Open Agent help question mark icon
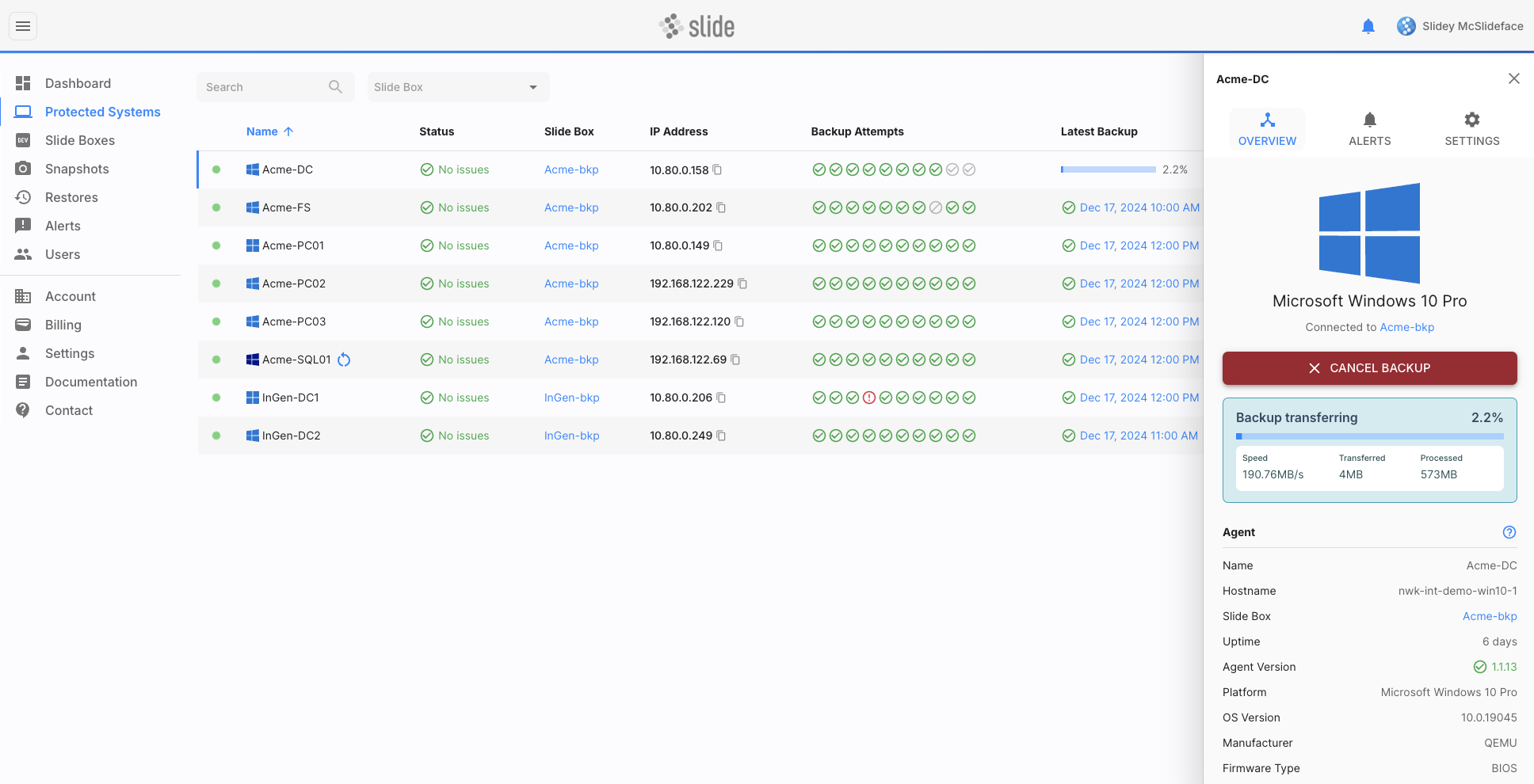Image resolution: width=1534 pixels, height=784 pixels. point(1509,532)
